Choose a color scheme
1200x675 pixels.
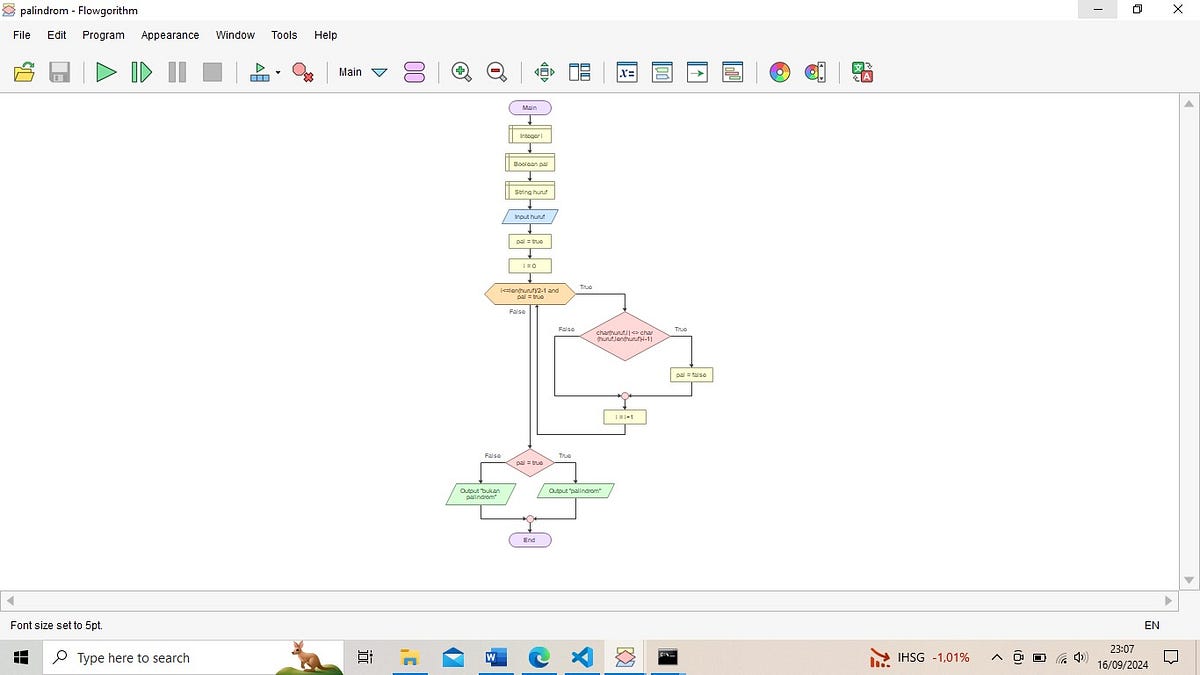[780, 72]
